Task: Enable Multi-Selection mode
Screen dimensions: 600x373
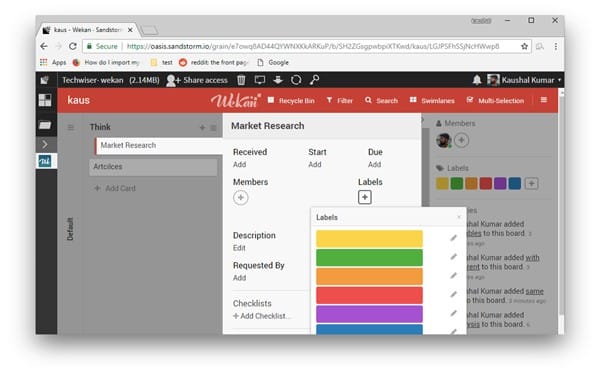Action: pyautogui.click(x=495, y=101)
